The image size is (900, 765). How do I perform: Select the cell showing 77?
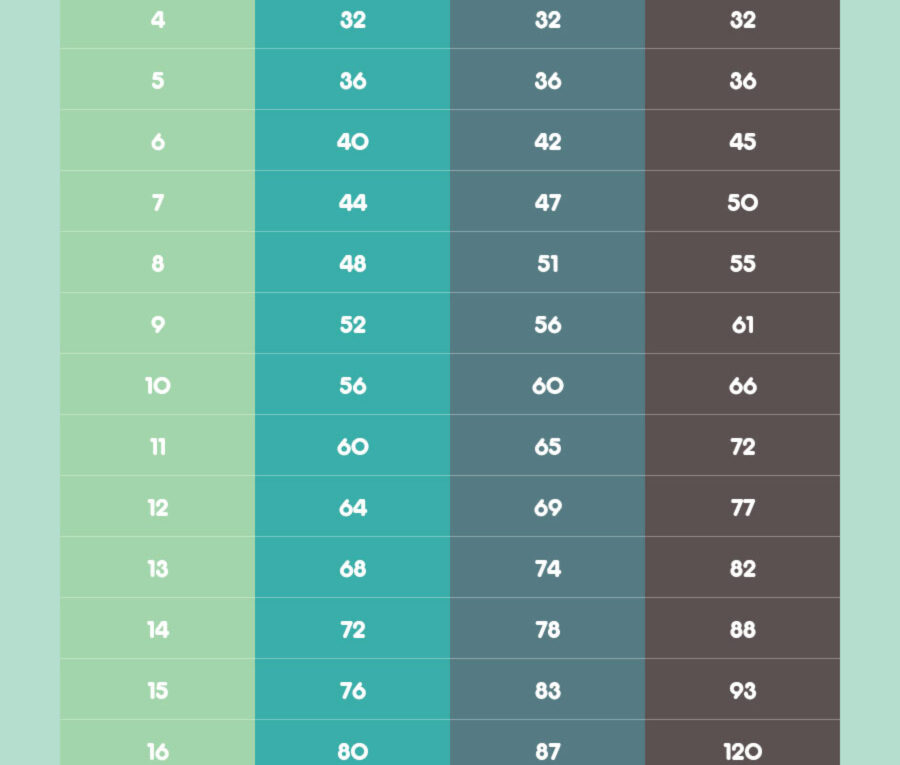pyautogui.click(x=742, y=508)
